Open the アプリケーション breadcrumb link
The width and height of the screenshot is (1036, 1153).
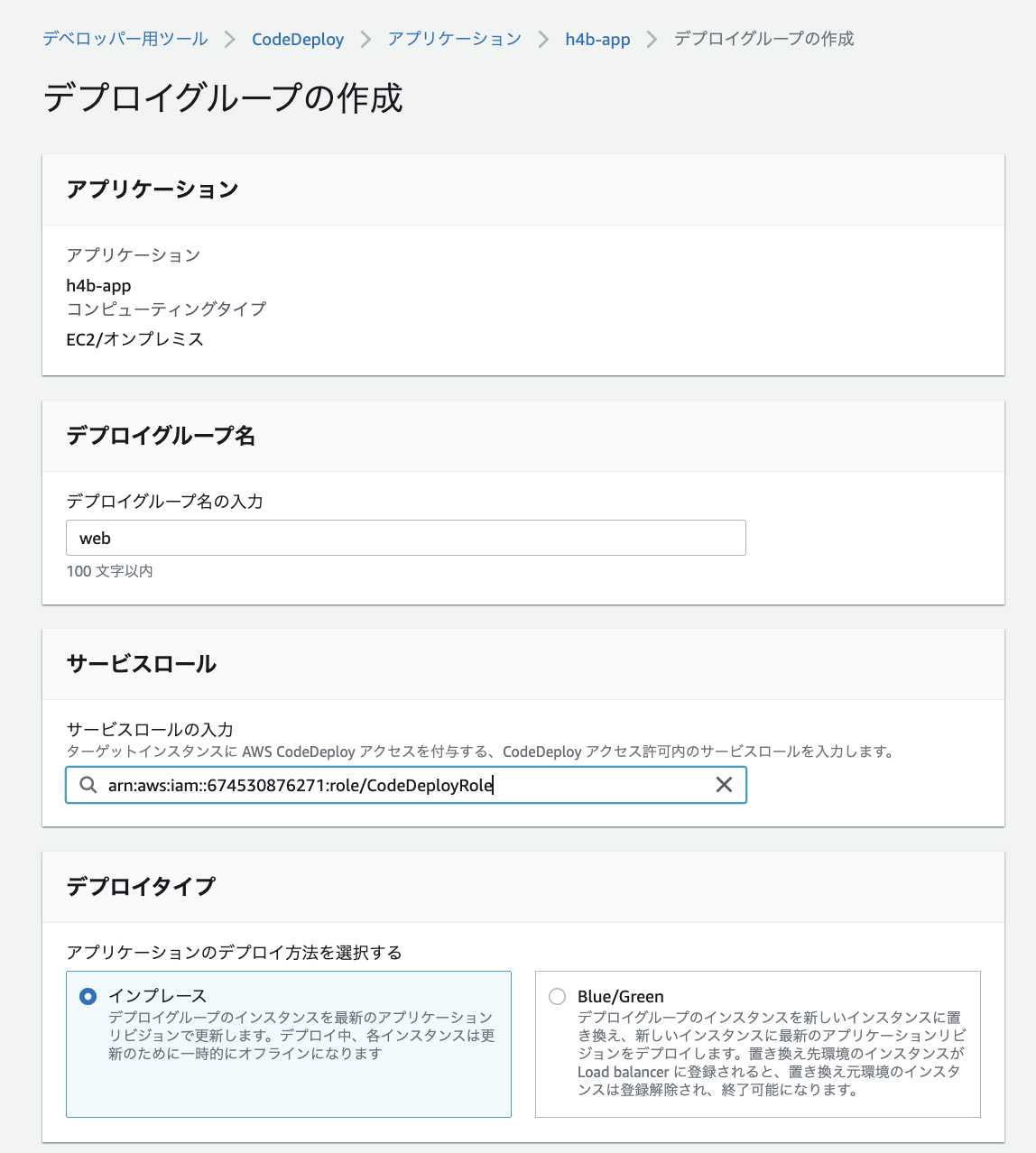(454, 39)
